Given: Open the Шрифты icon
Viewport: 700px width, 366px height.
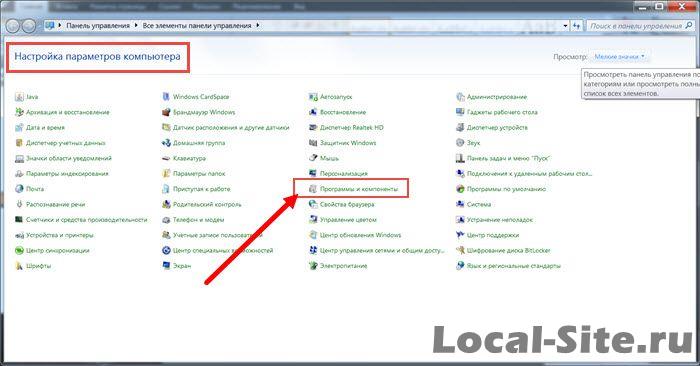Looking at the screenshot, I should (x=19, y=266).
